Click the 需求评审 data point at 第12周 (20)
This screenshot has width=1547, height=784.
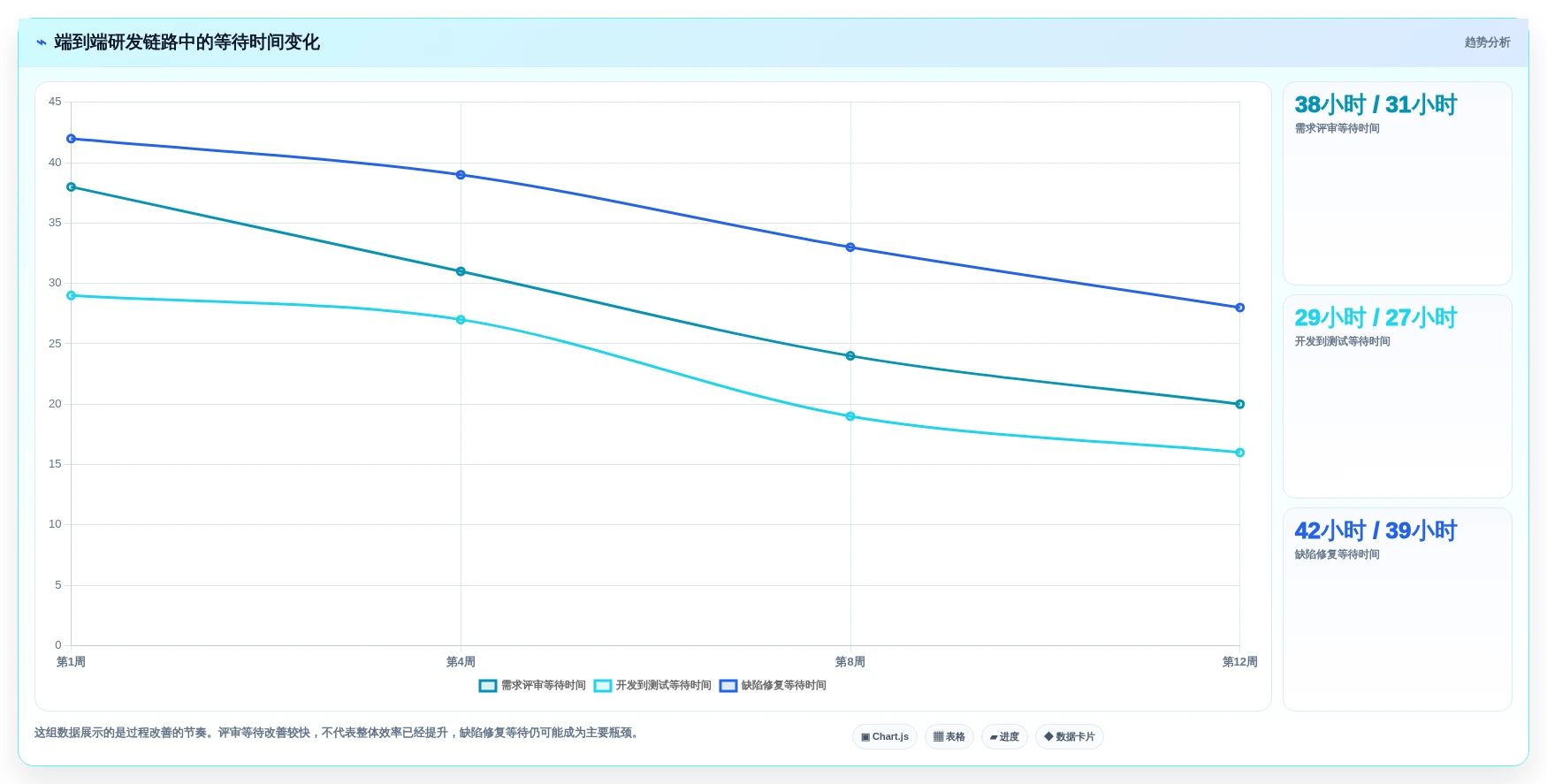pyautogui.click(x=1239, y=404)
